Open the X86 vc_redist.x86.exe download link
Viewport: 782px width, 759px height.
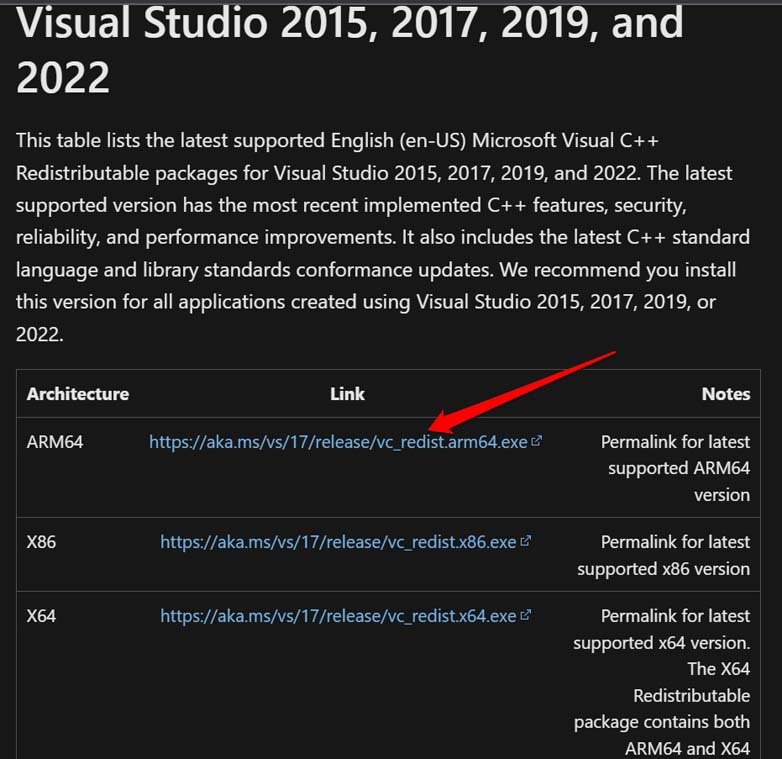[x=338, y=542]
